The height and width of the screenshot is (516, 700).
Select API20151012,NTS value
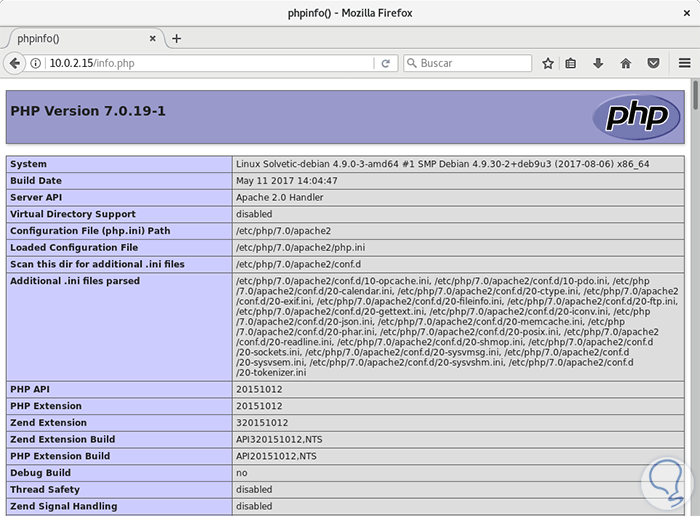click(x=276, y=456)
